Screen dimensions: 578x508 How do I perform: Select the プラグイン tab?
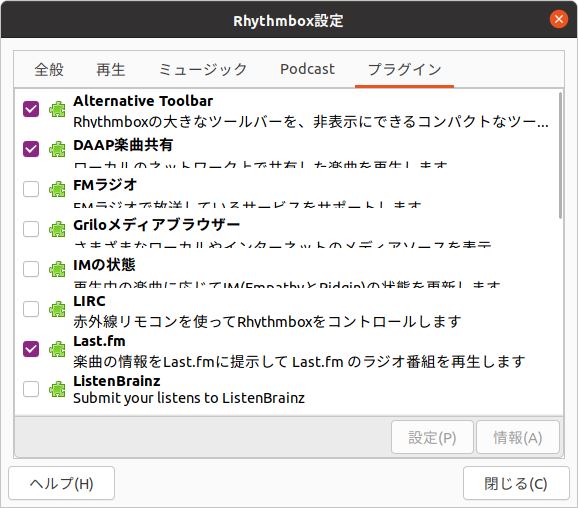click(x=404, y=69)
